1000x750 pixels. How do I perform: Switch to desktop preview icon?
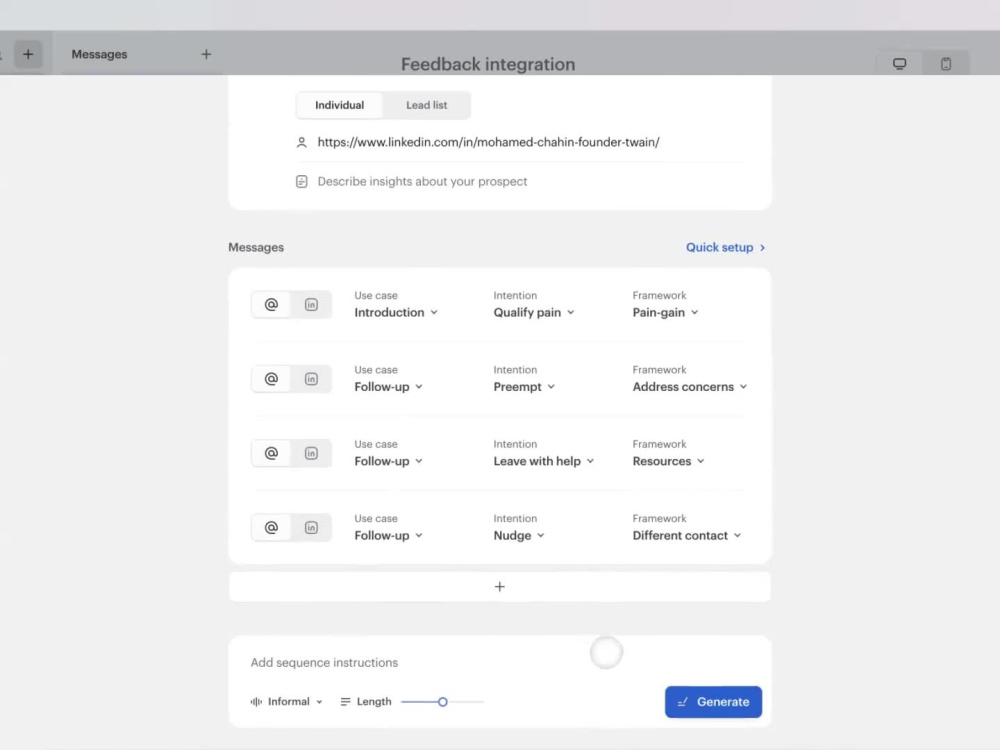click(899, 64)
